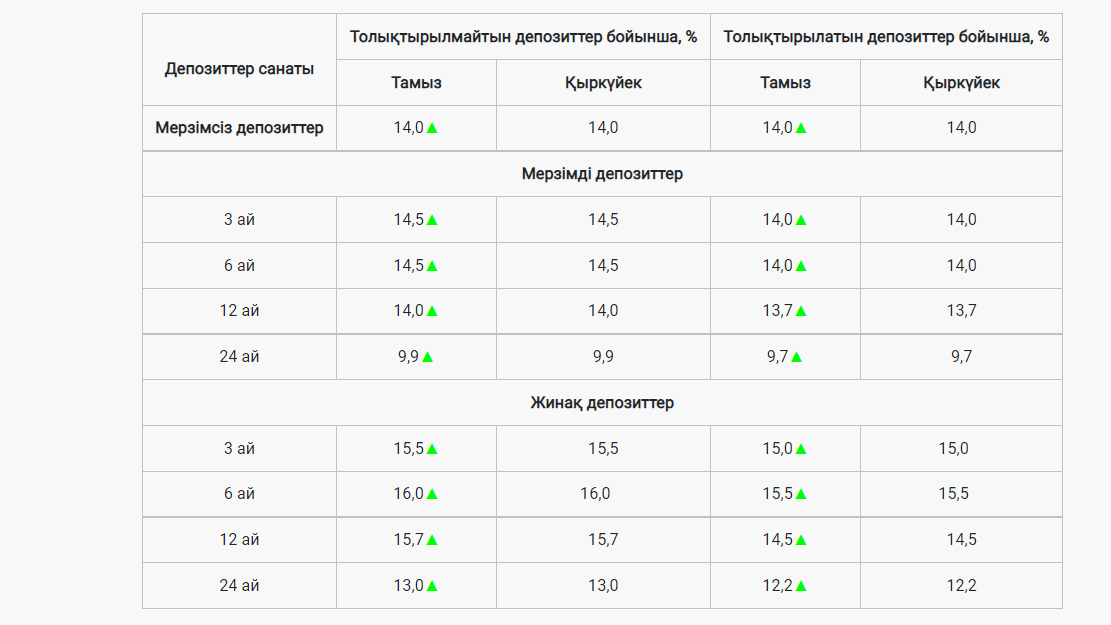
Task: Click green arrow next to 15,7 value
Action: (432, 540)
